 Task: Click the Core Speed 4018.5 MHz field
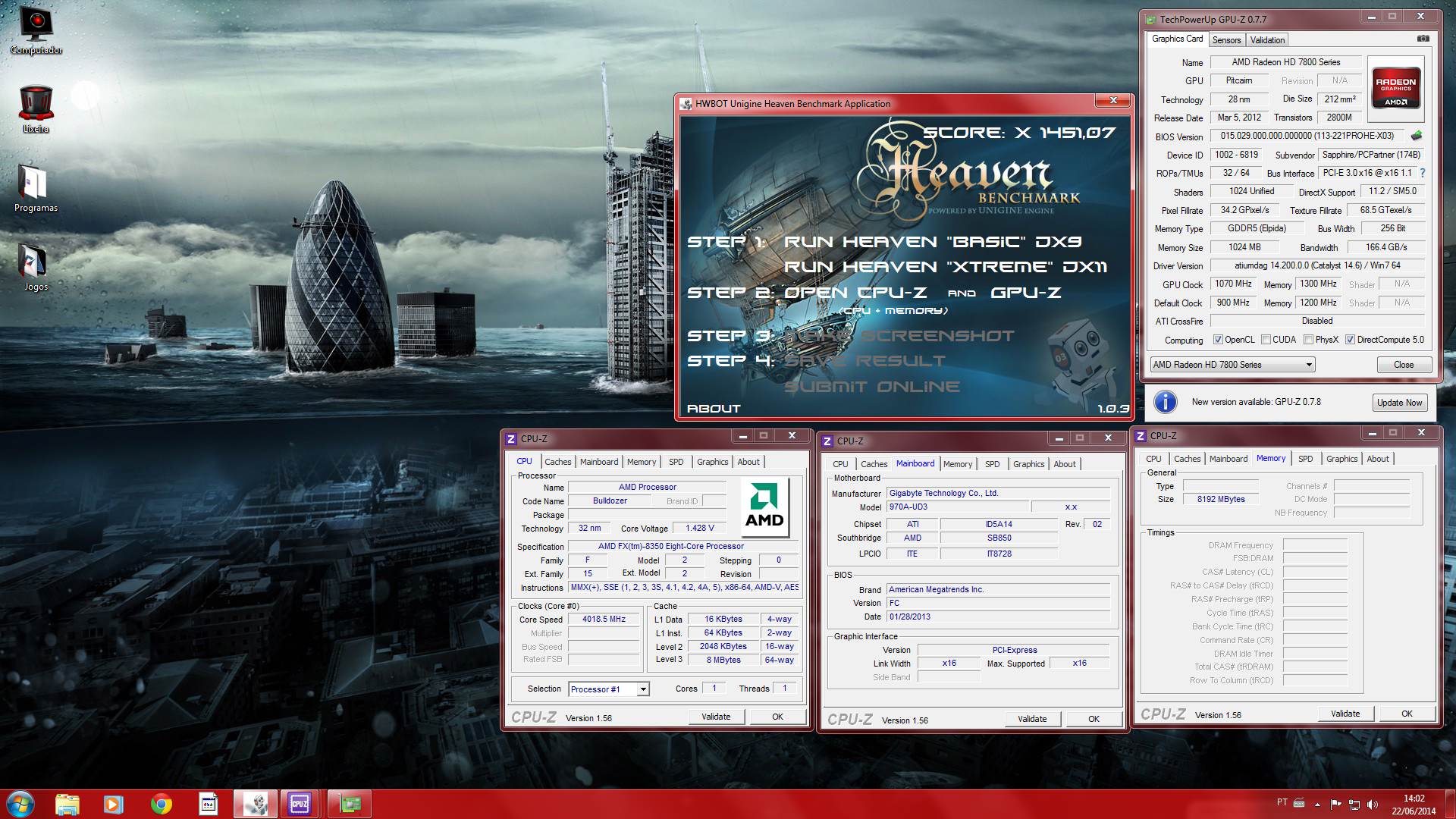[x=604, y=620]
